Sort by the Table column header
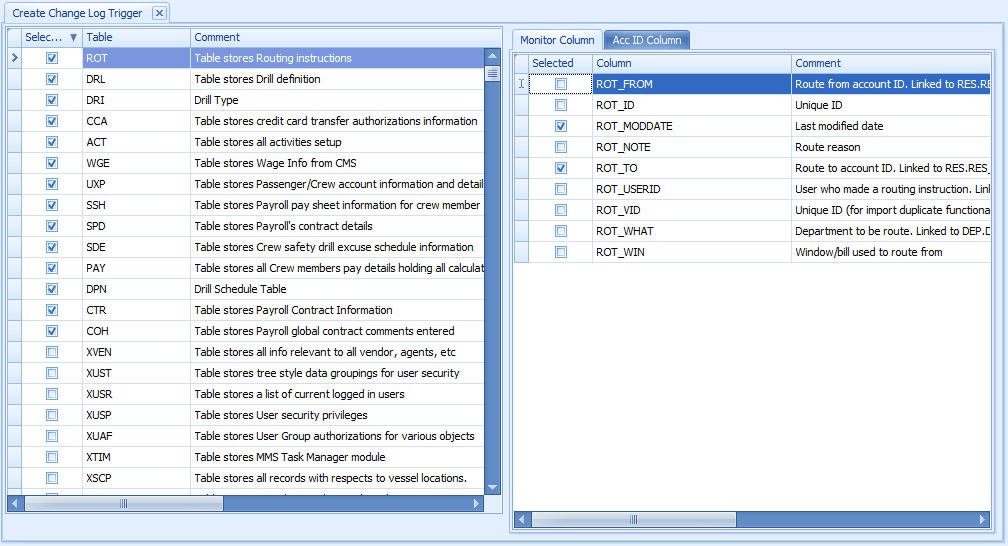 pyautogui.click(x=136, y=37)
